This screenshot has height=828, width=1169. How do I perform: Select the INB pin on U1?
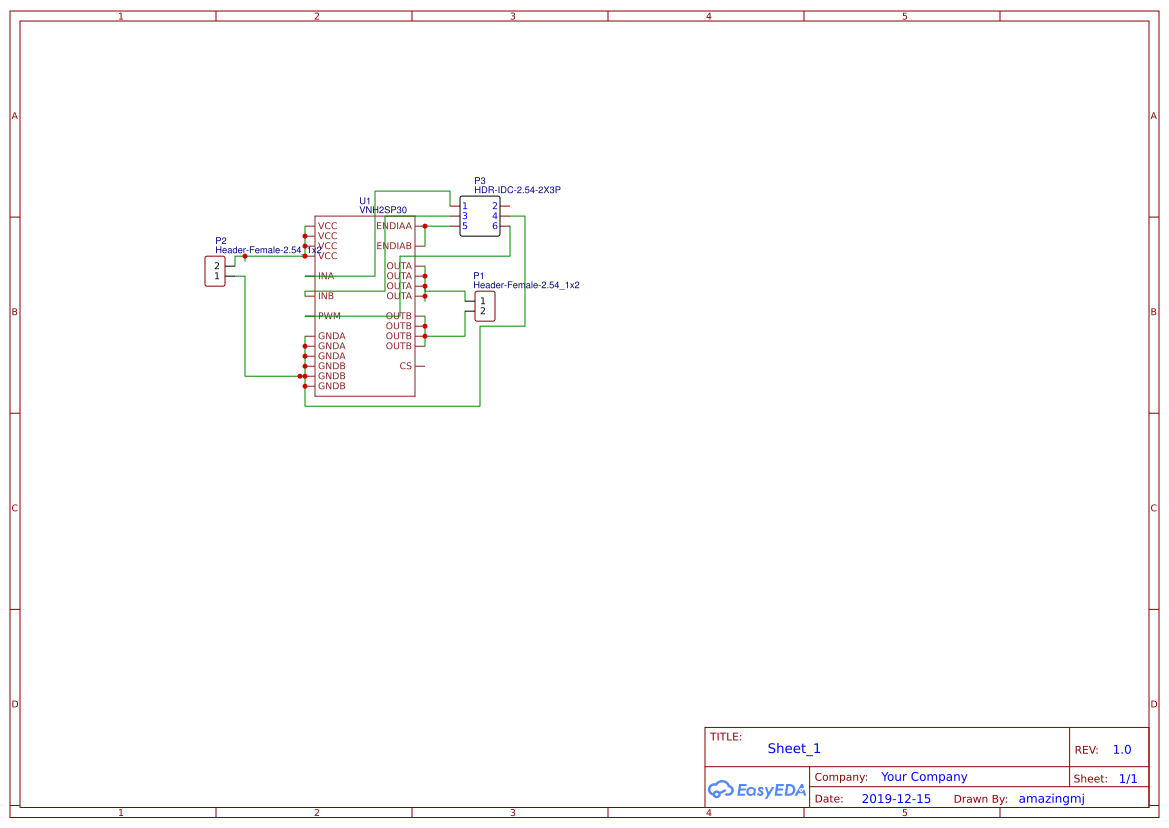point(326,296)
